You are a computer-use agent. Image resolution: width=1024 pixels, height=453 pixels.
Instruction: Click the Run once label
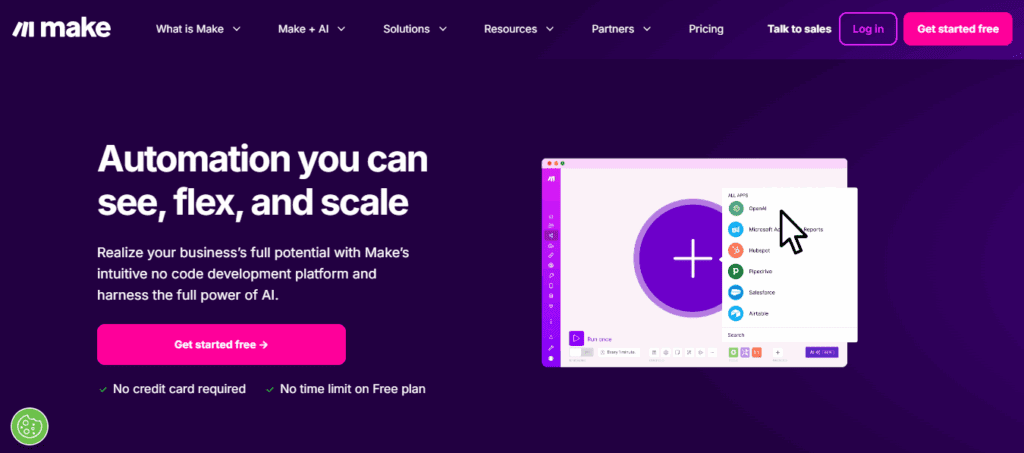(x=600, y=339)
